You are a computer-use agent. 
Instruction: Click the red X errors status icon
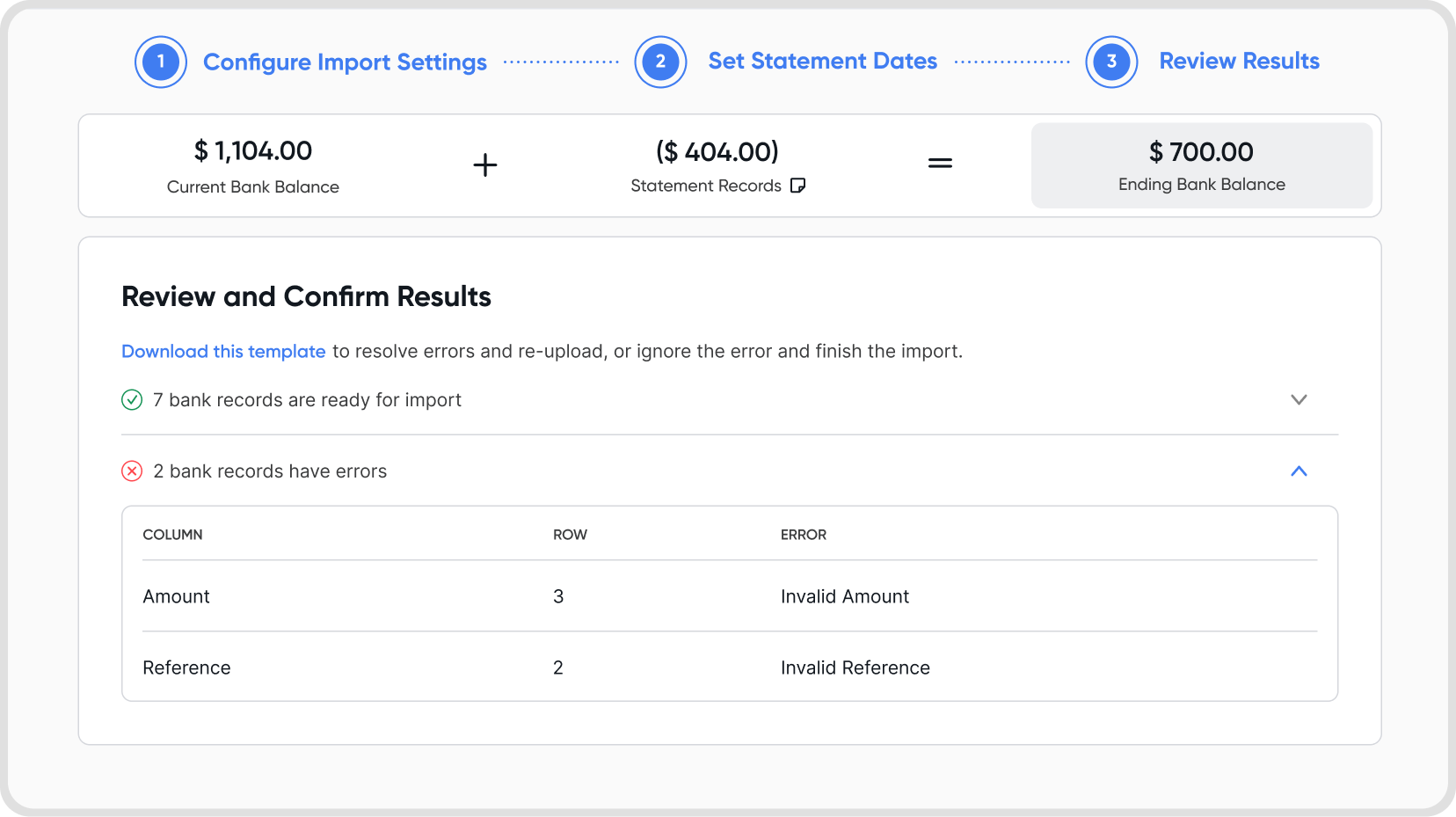click(x=132, y=471)
